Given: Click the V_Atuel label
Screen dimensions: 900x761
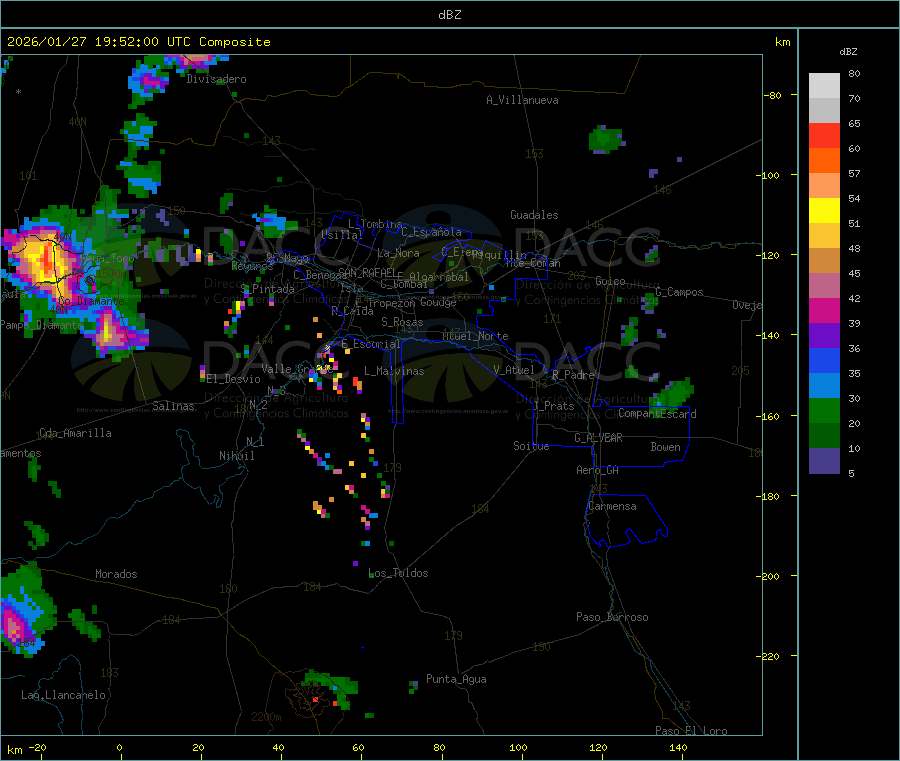Looking at the screenshot, I should pyautogui.click(x=514, y=370).
